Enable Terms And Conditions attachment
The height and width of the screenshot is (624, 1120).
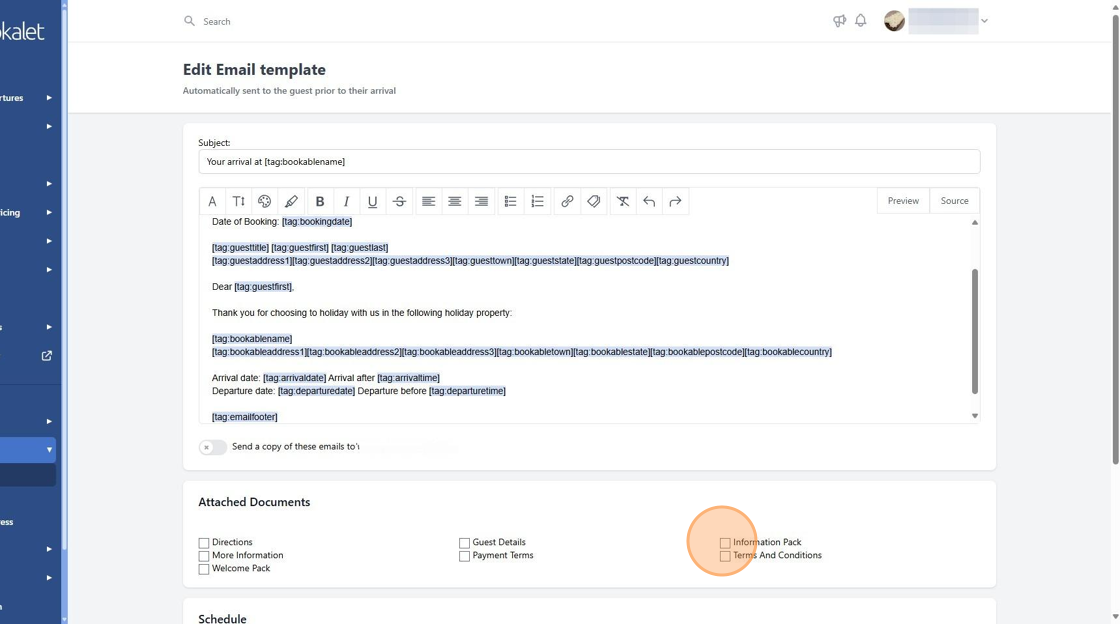coord(725,556)
